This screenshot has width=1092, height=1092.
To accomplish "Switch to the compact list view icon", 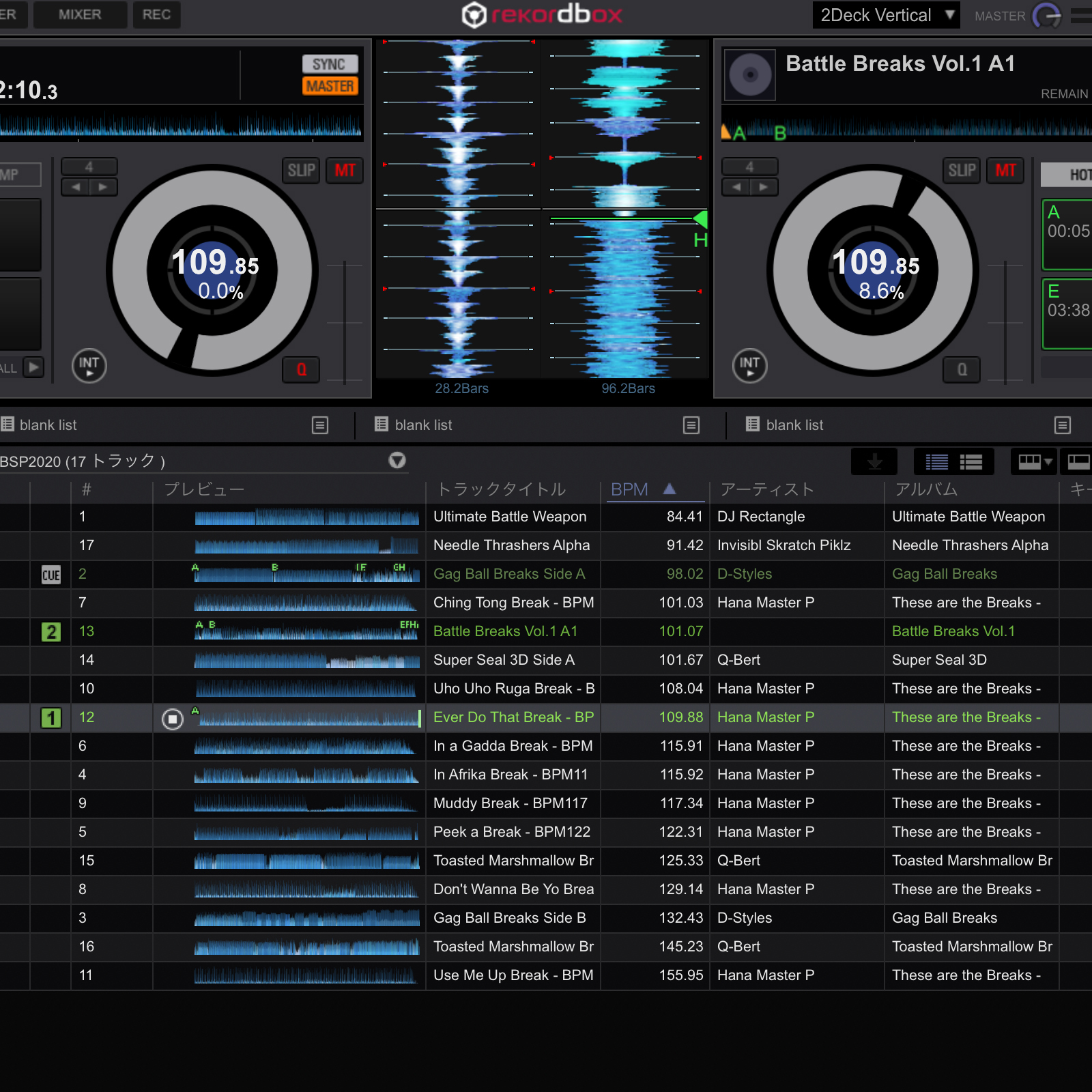I will tap(936, 462).
